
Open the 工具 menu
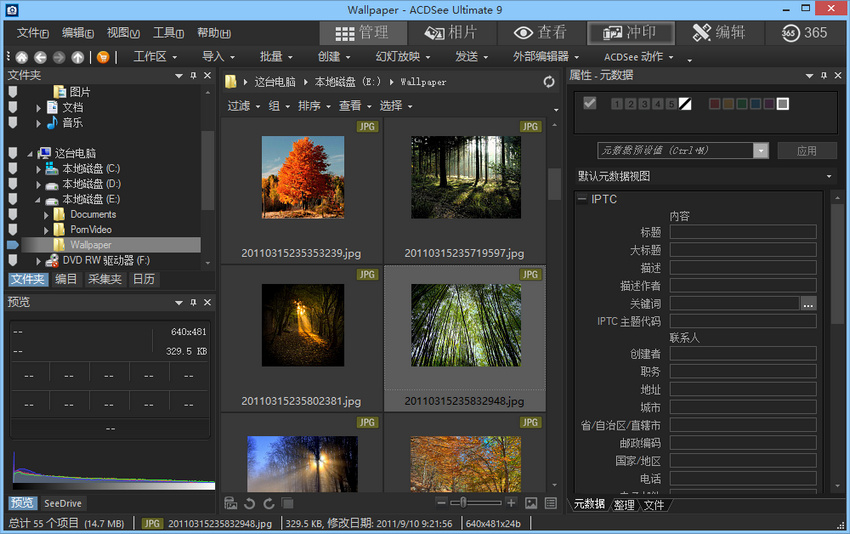point(168,33)
